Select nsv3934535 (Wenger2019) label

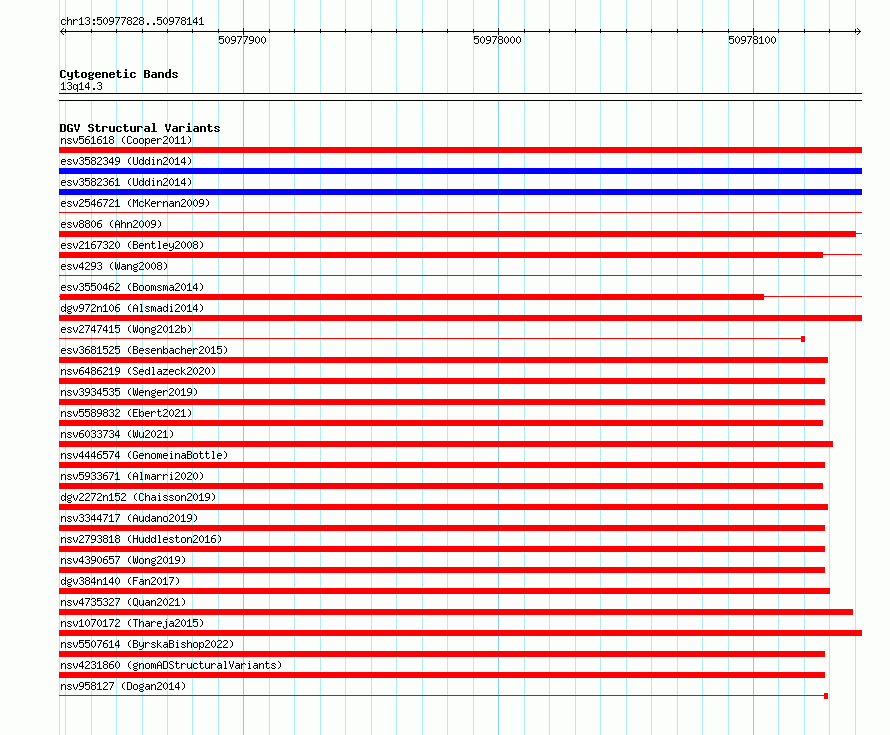[x=129, y=392]
